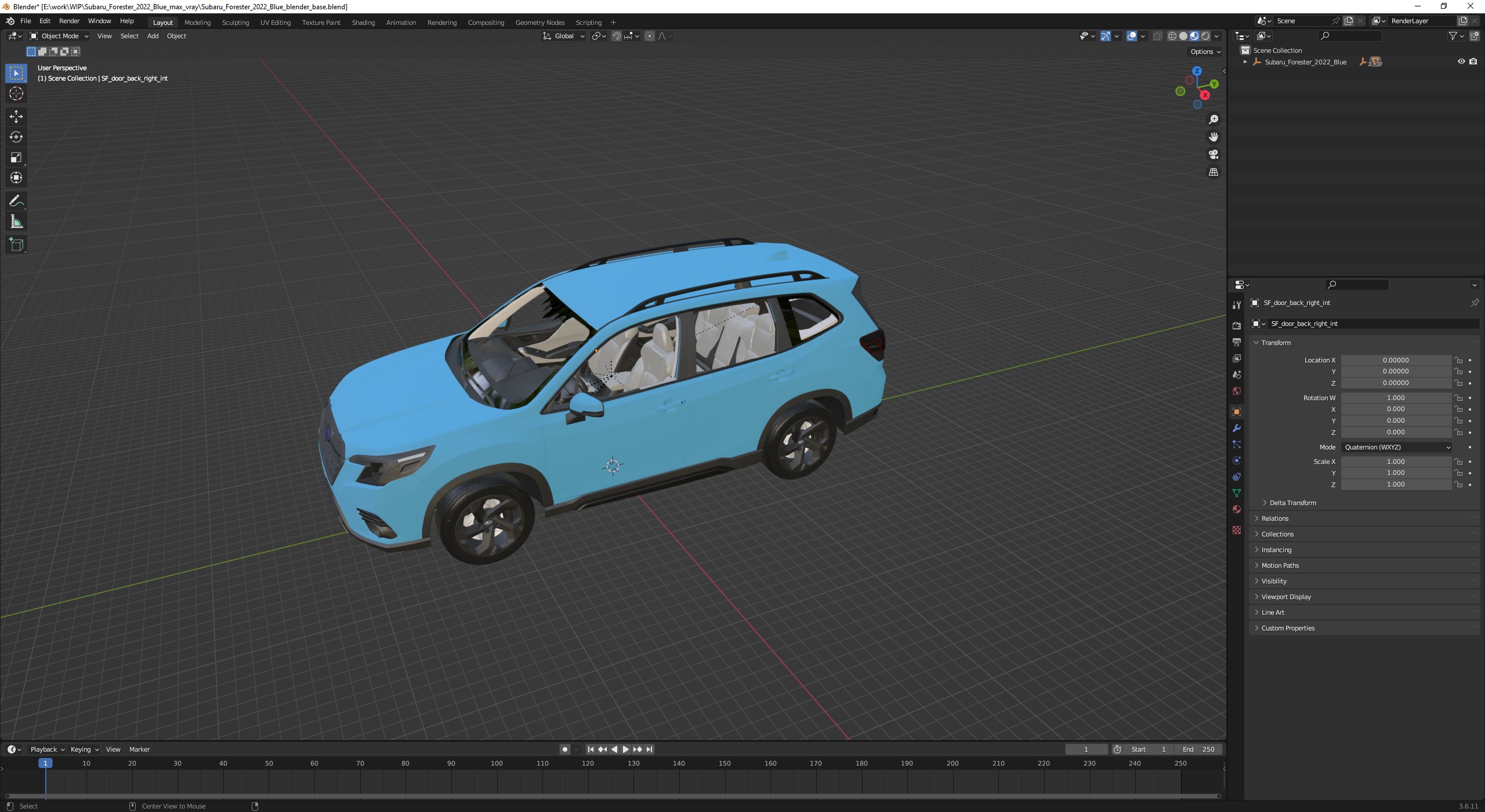Open the File menu
The width and height of the screenshot is (1485, 812).
[x=26, y=21]
